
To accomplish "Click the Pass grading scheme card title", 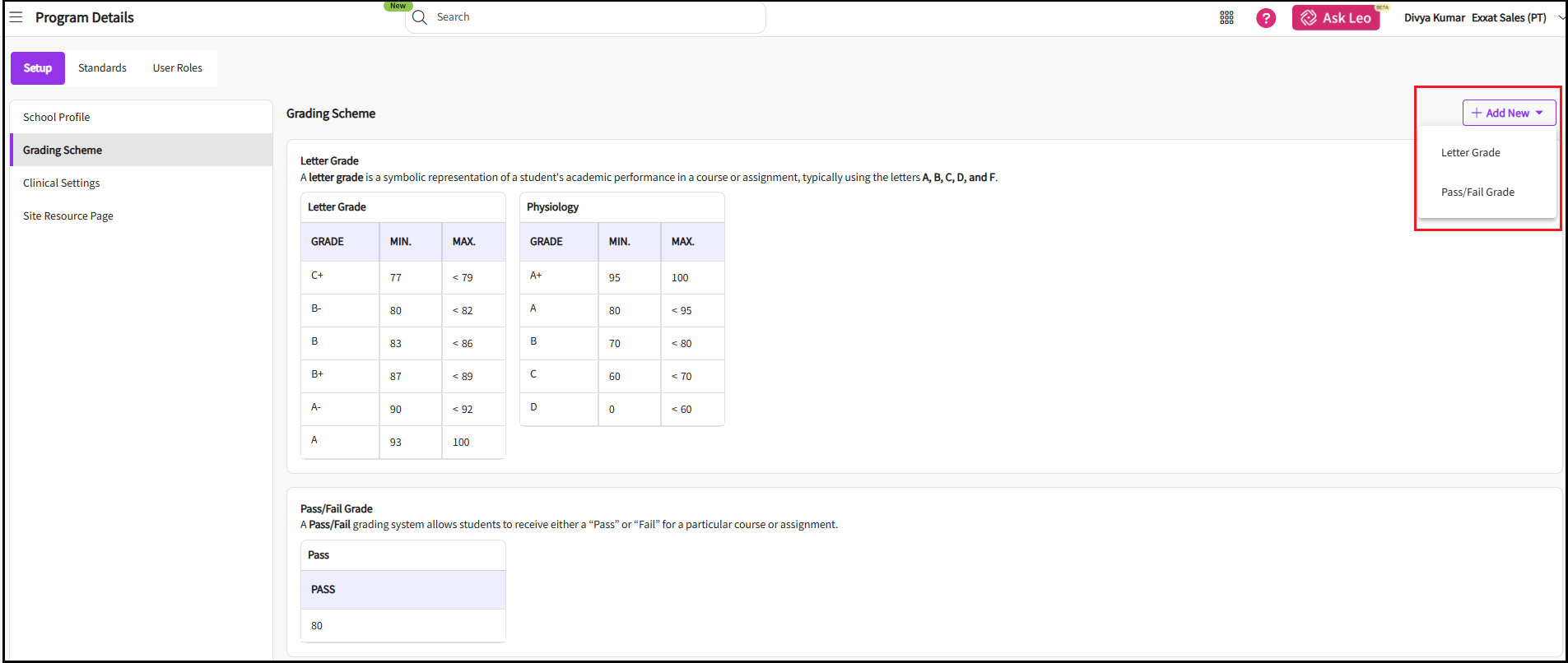I will click(319, 554).
